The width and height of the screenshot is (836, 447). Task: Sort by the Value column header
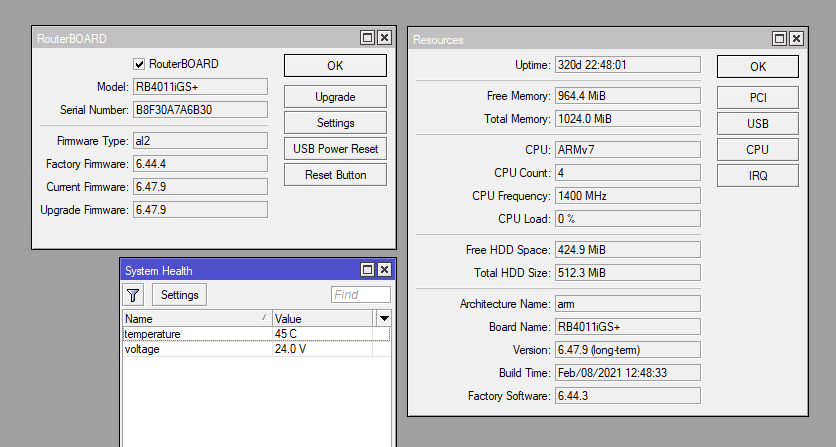(x=323, y=318)
